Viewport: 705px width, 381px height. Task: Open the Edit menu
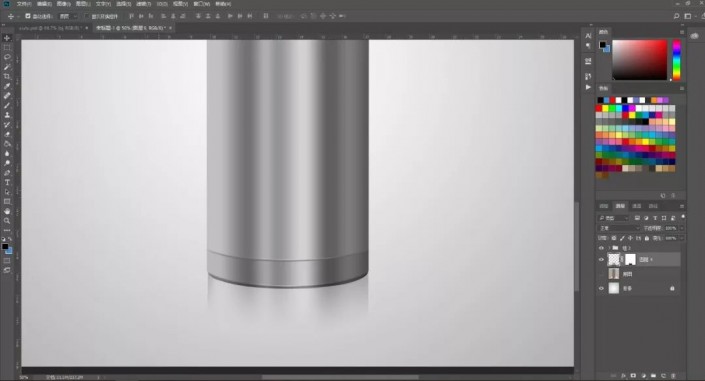44,4
